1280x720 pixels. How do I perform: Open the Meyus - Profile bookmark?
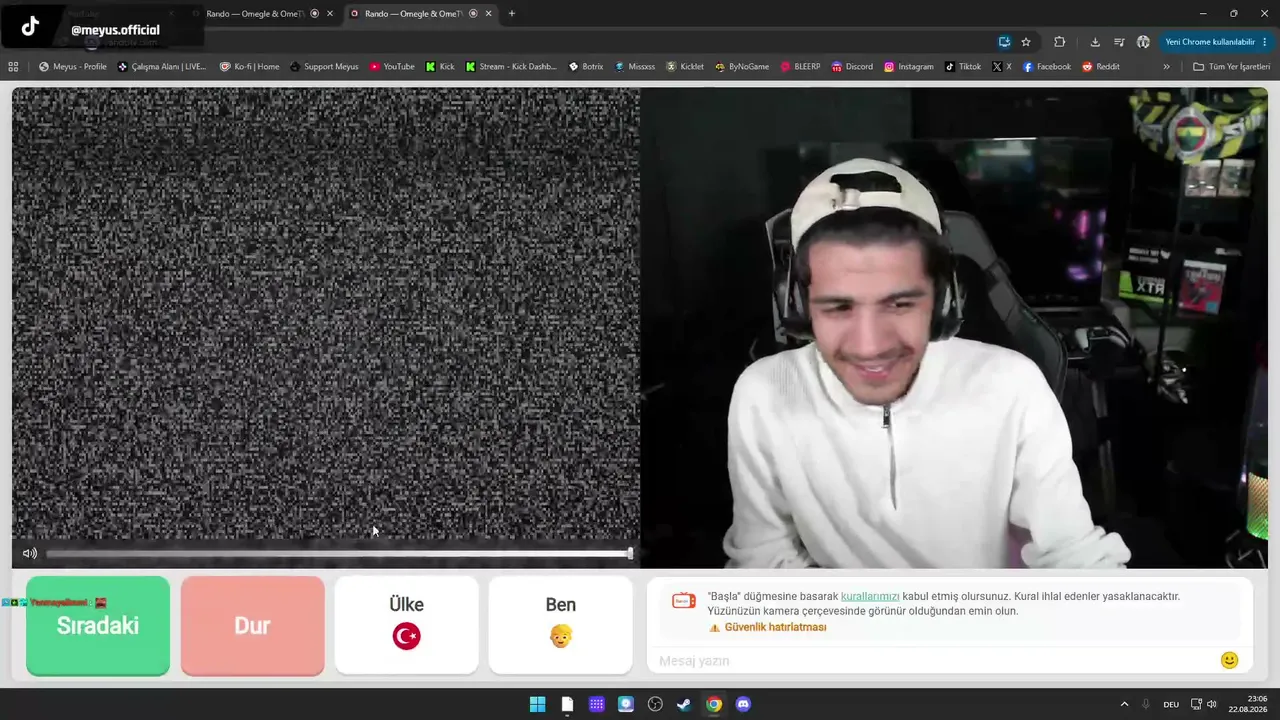point(73,67)
